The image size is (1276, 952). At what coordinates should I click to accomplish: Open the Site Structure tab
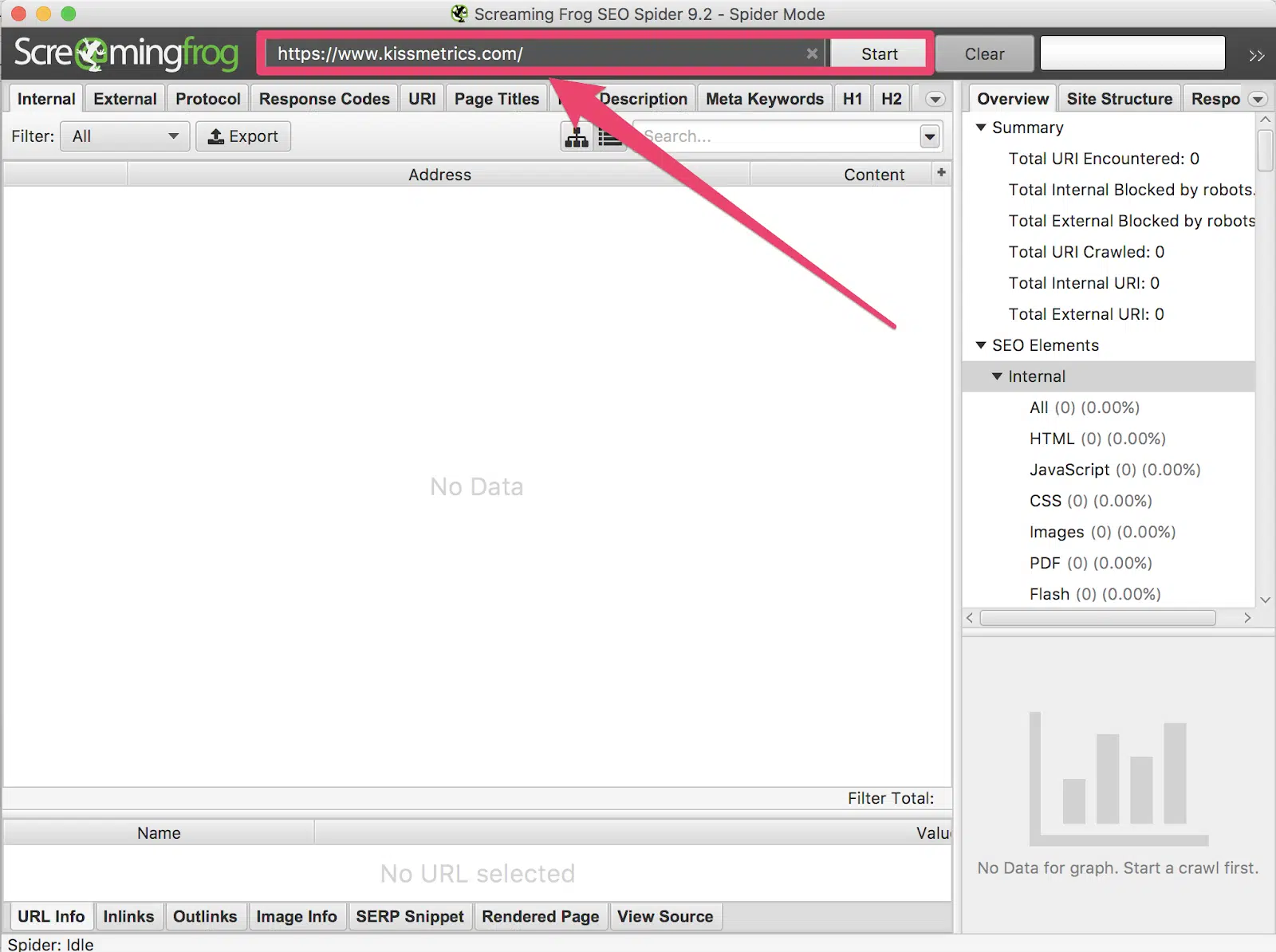(x=1120, y=99)
